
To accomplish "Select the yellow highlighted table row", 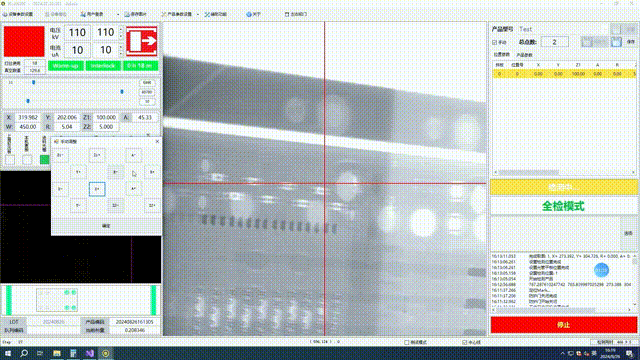I will (x=564, y=74).
